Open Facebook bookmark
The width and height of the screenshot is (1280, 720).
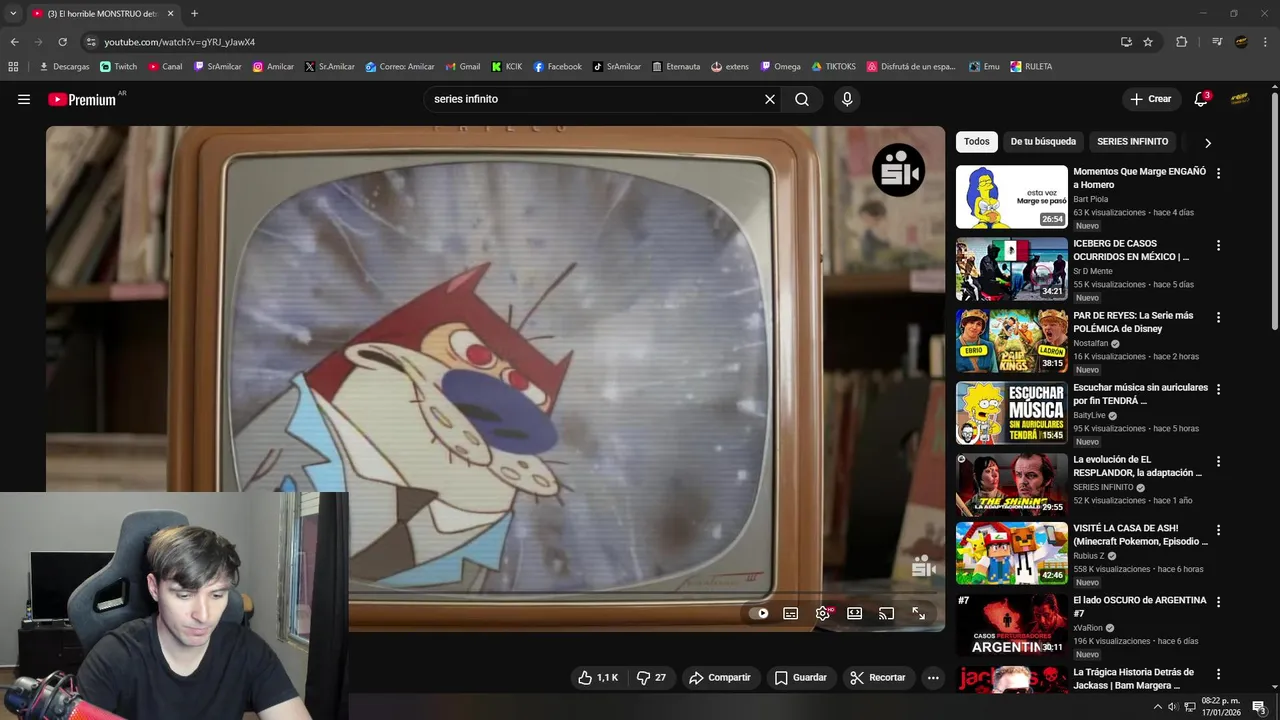coord(557,67)
